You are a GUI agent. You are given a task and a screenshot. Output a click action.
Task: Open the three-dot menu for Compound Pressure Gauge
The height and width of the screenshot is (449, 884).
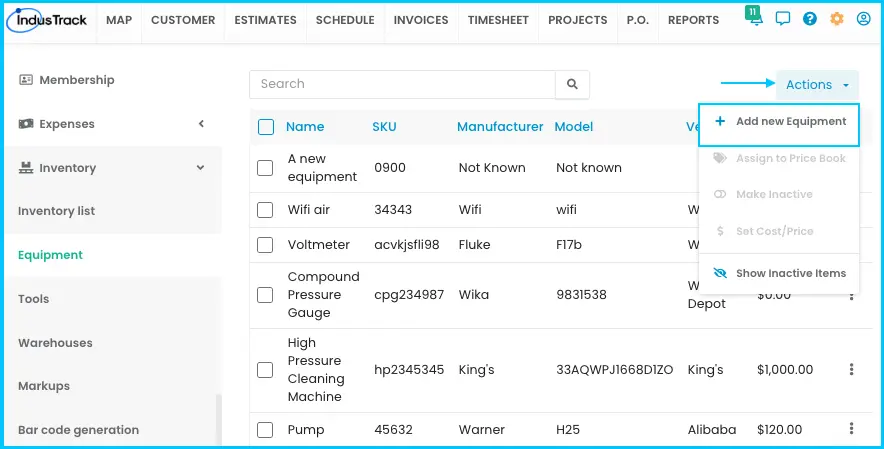coord(851,295)
